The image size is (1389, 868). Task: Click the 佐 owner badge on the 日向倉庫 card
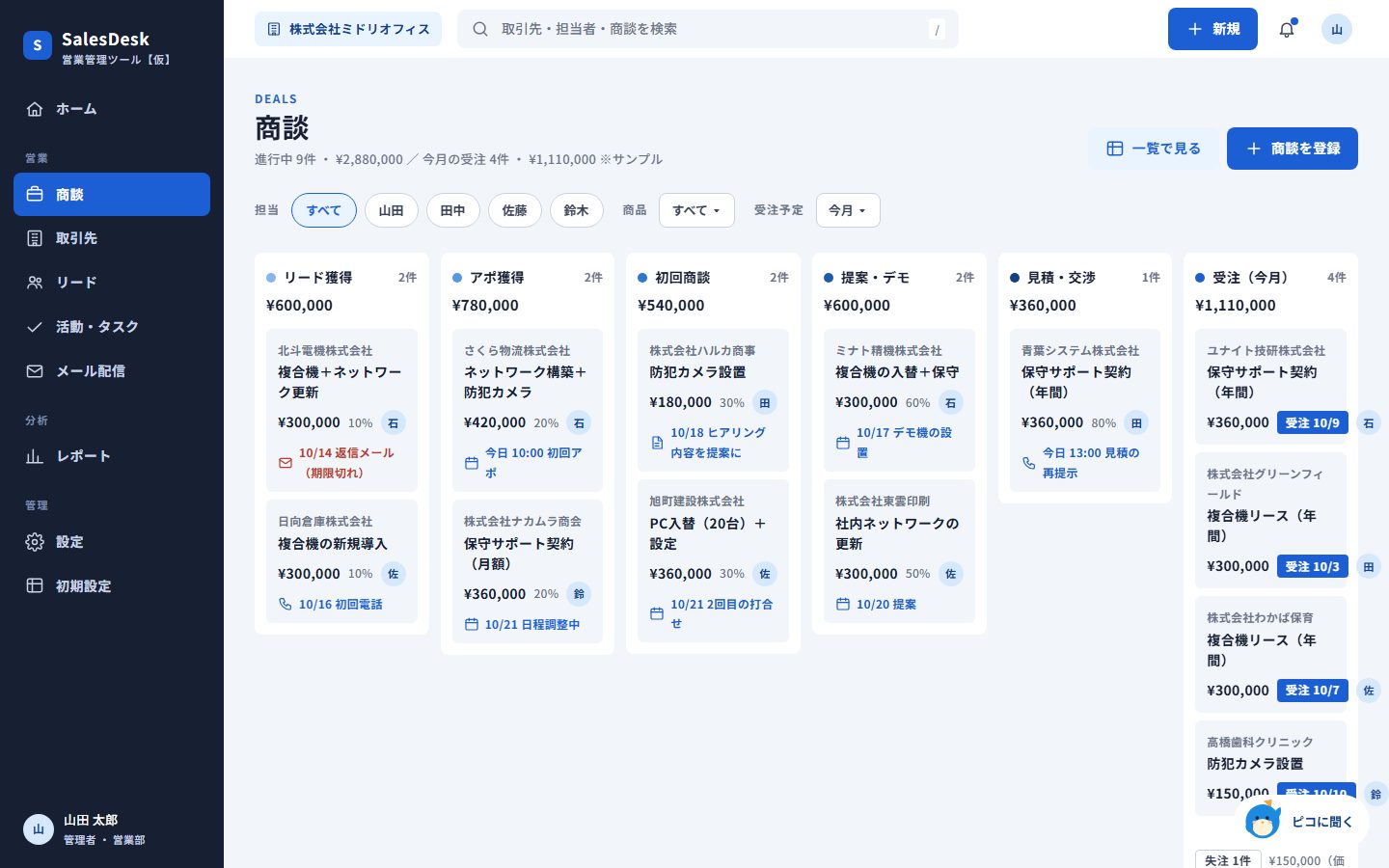coord(393,574)
